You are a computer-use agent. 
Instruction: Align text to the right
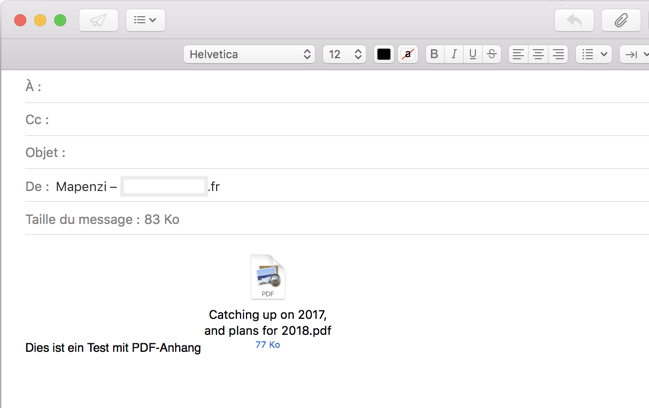558,54
